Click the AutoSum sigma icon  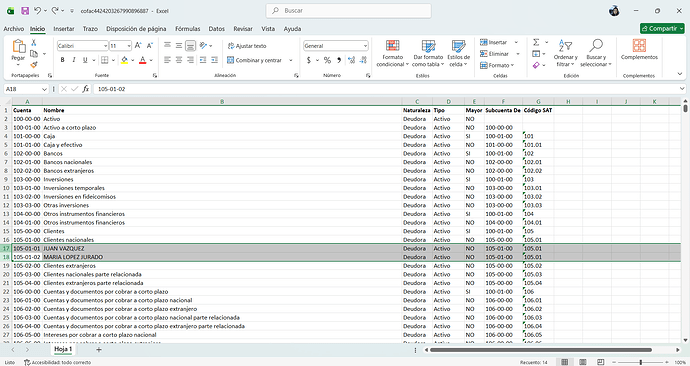click(x=536, y=42)
